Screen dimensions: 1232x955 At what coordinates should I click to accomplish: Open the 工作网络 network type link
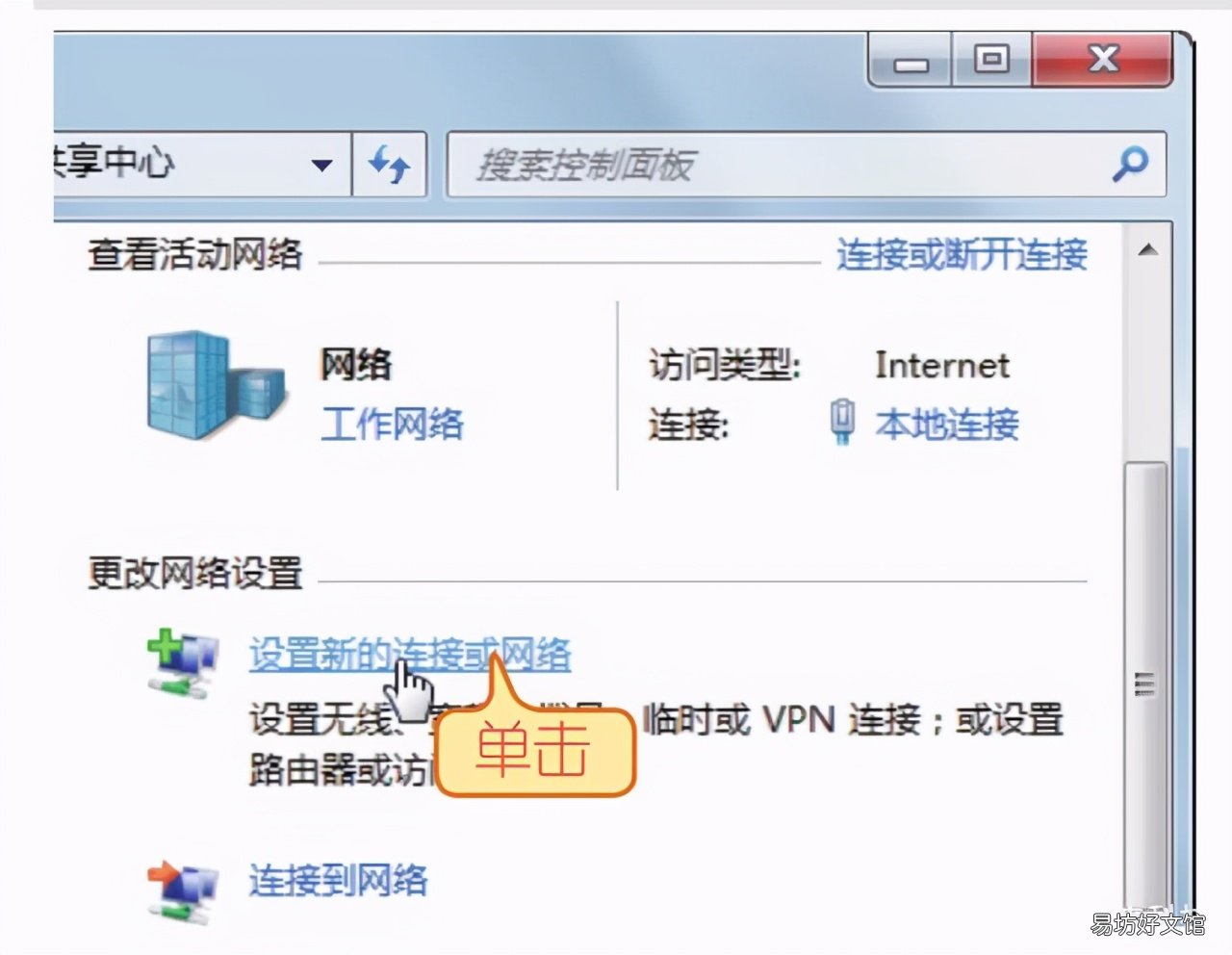pos(391,424)
